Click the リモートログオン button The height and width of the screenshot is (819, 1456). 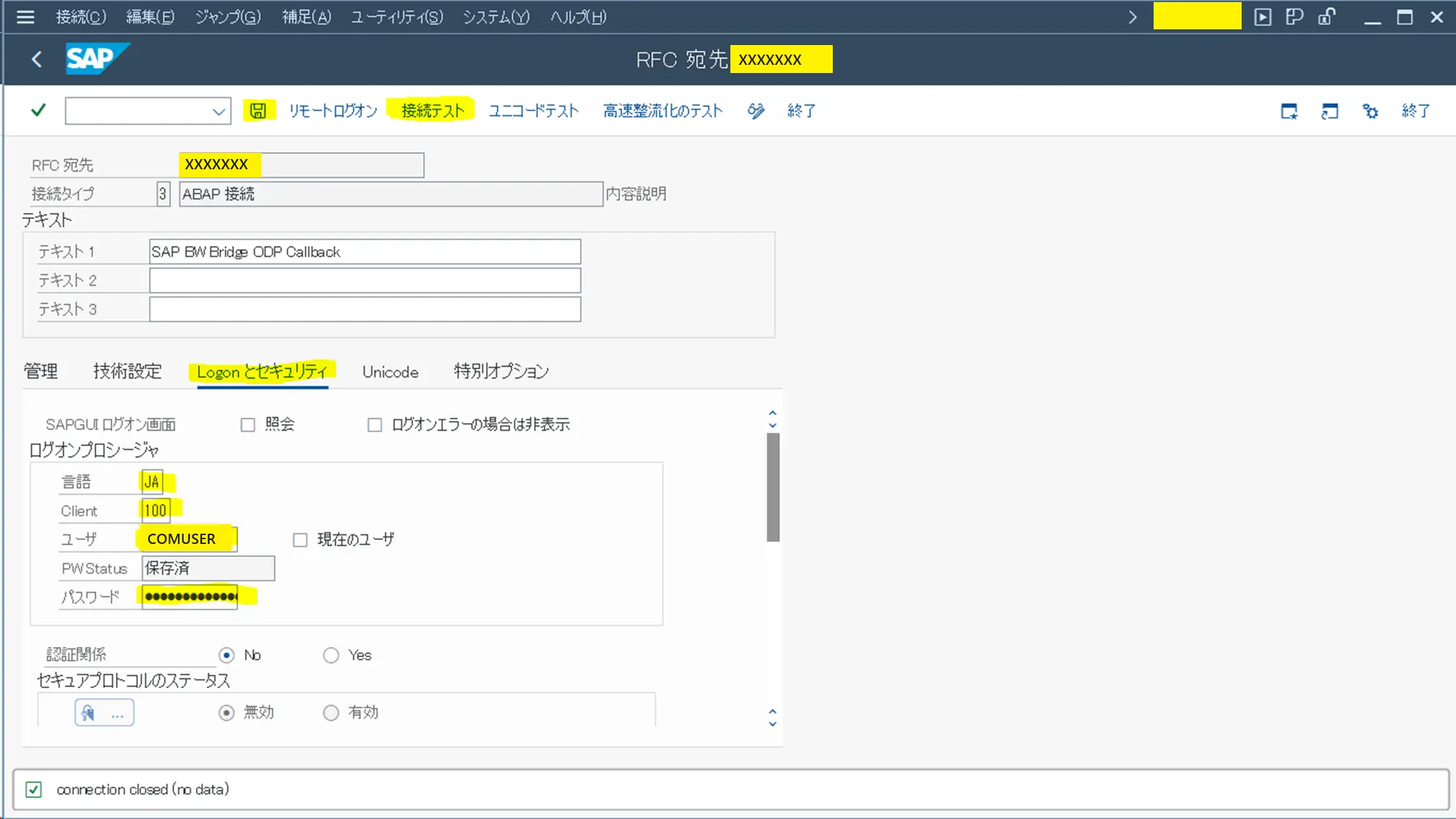coord(333,111)
